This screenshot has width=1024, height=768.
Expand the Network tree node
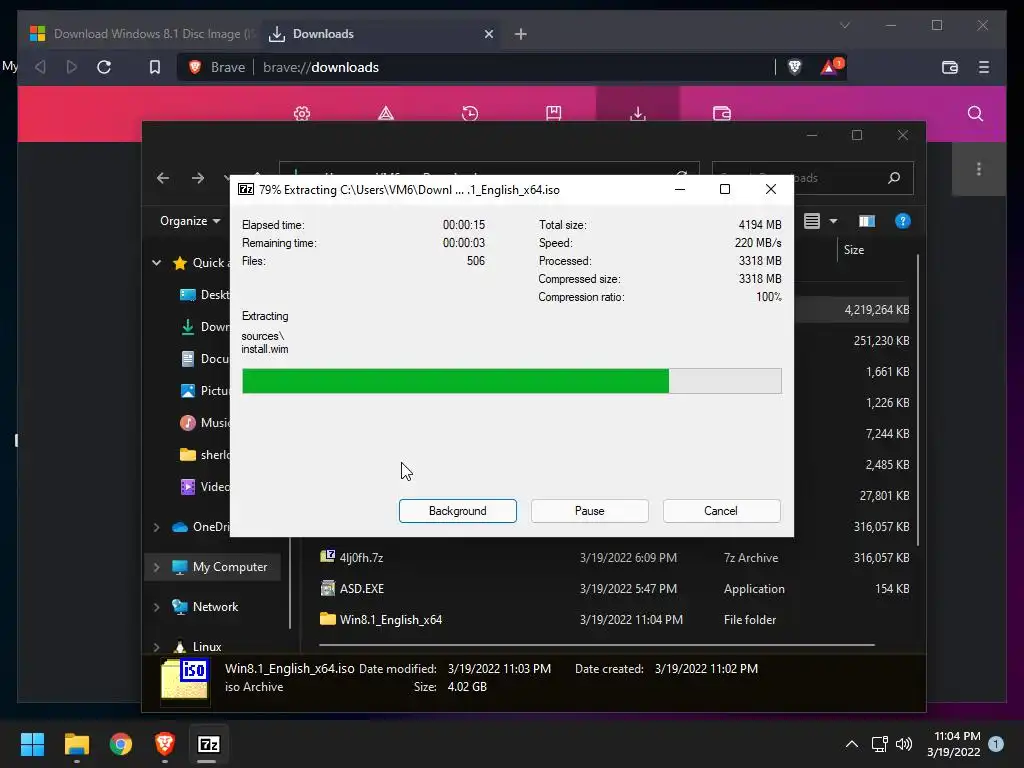point(156,607)
